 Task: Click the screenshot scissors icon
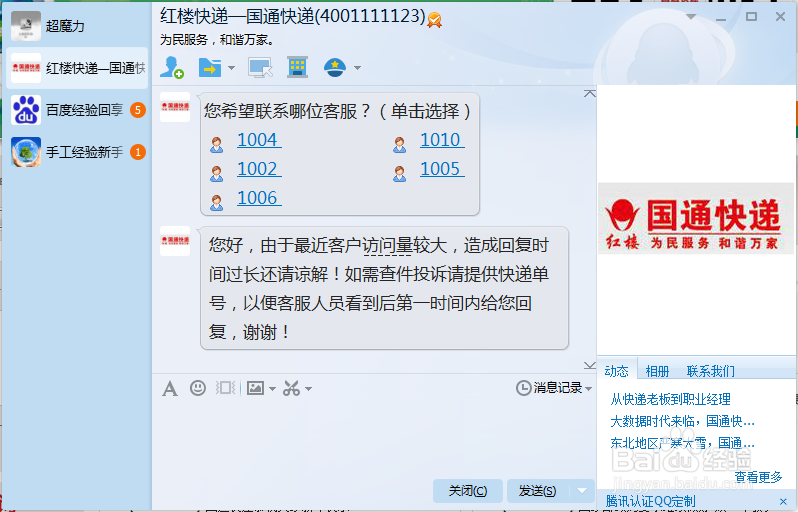coord(292,388)
